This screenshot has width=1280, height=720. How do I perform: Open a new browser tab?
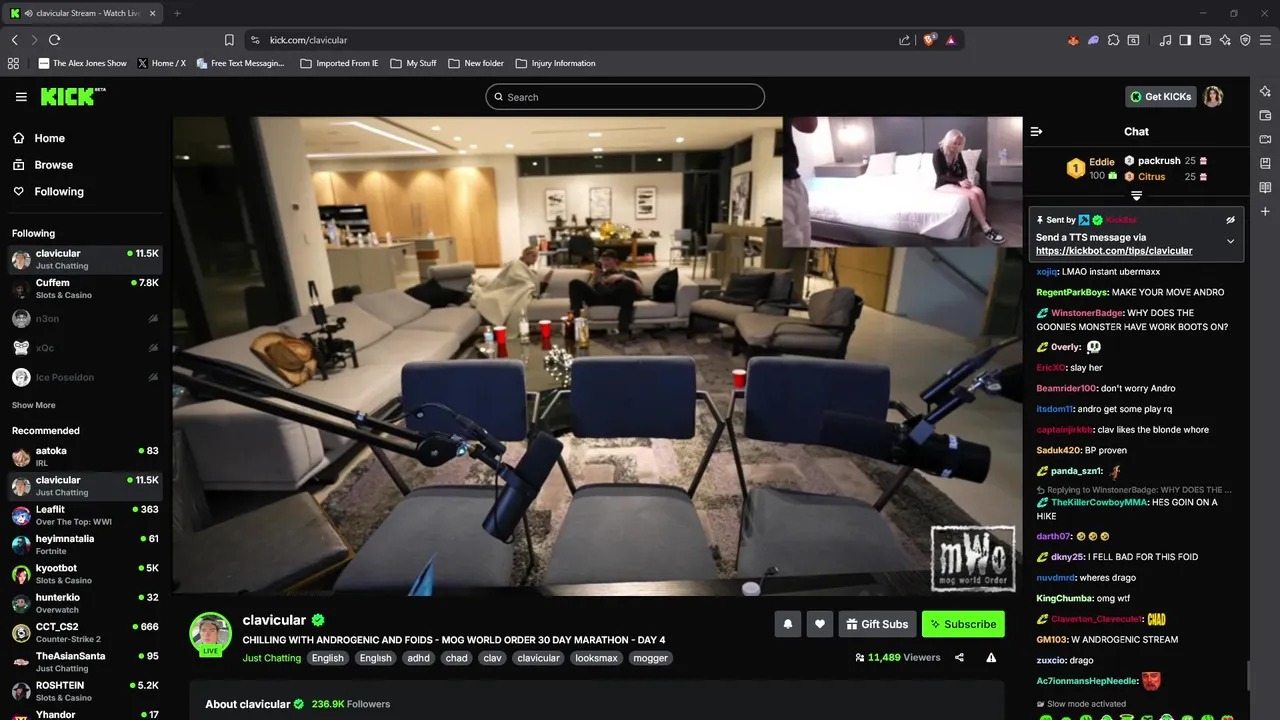pyautogui.click(x=177, y=13)
